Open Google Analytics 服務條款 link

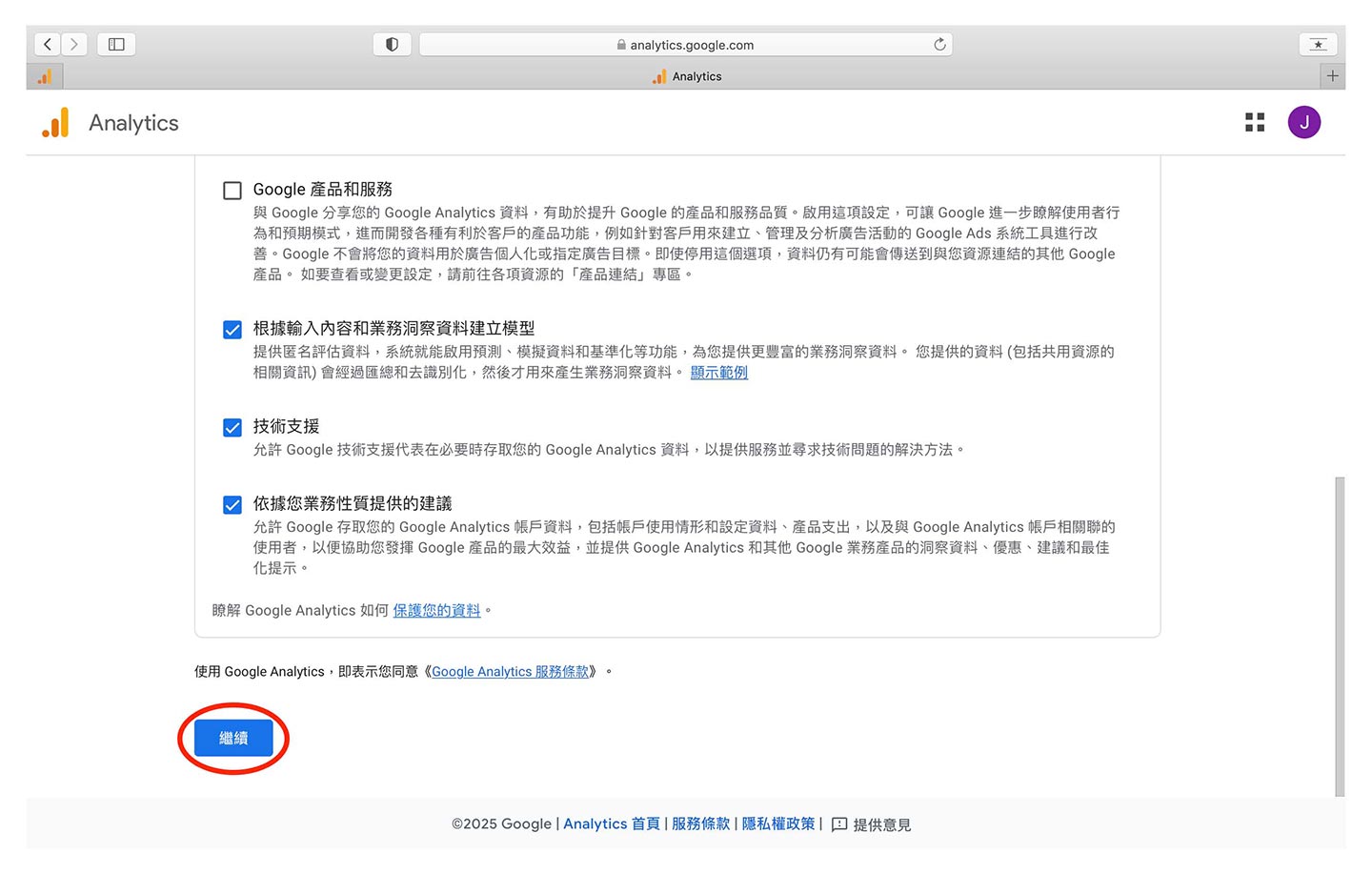(510, 672)
